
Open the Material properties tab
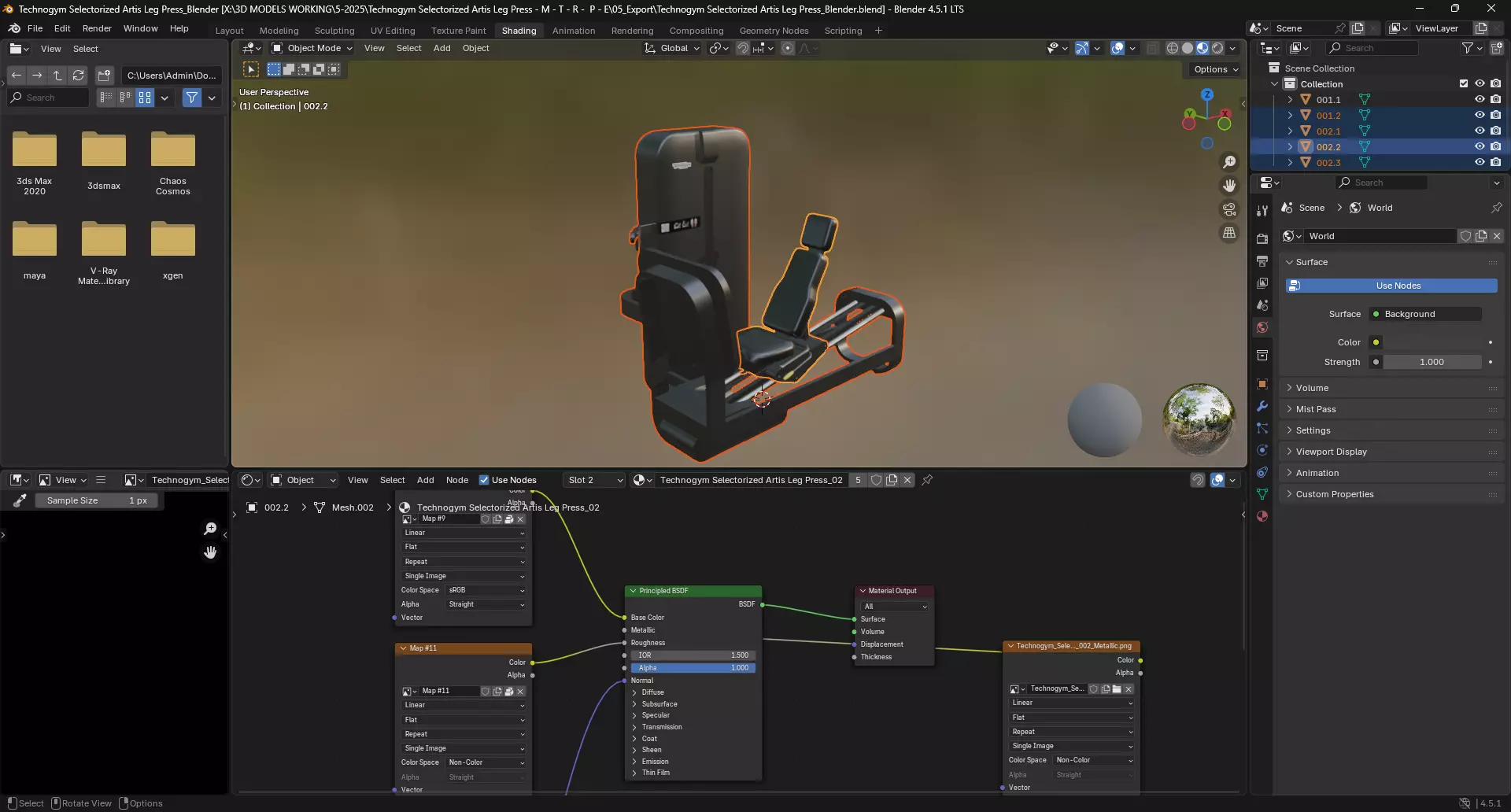pyautogui.click(x=1262, y=516)
